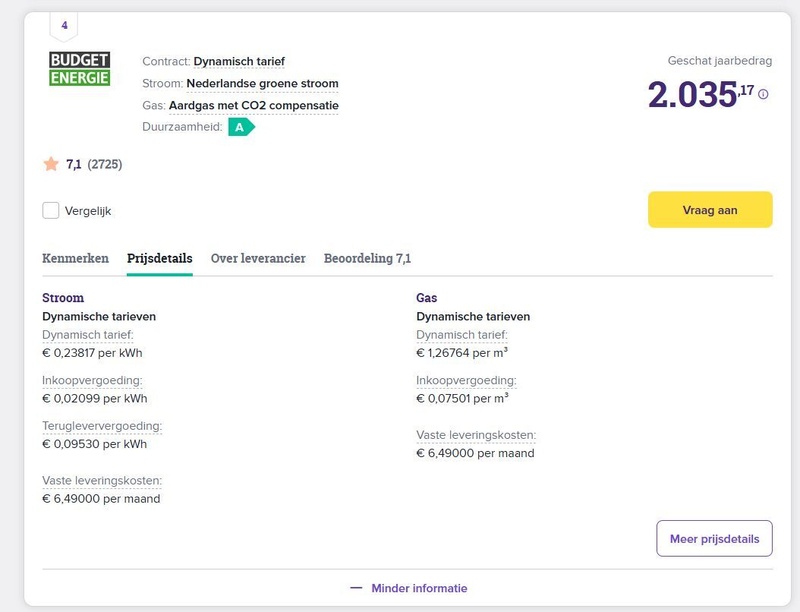
Task: Click the € 0,02099 per kWh value
Action: pyautogui.click(x=95, y=398)
